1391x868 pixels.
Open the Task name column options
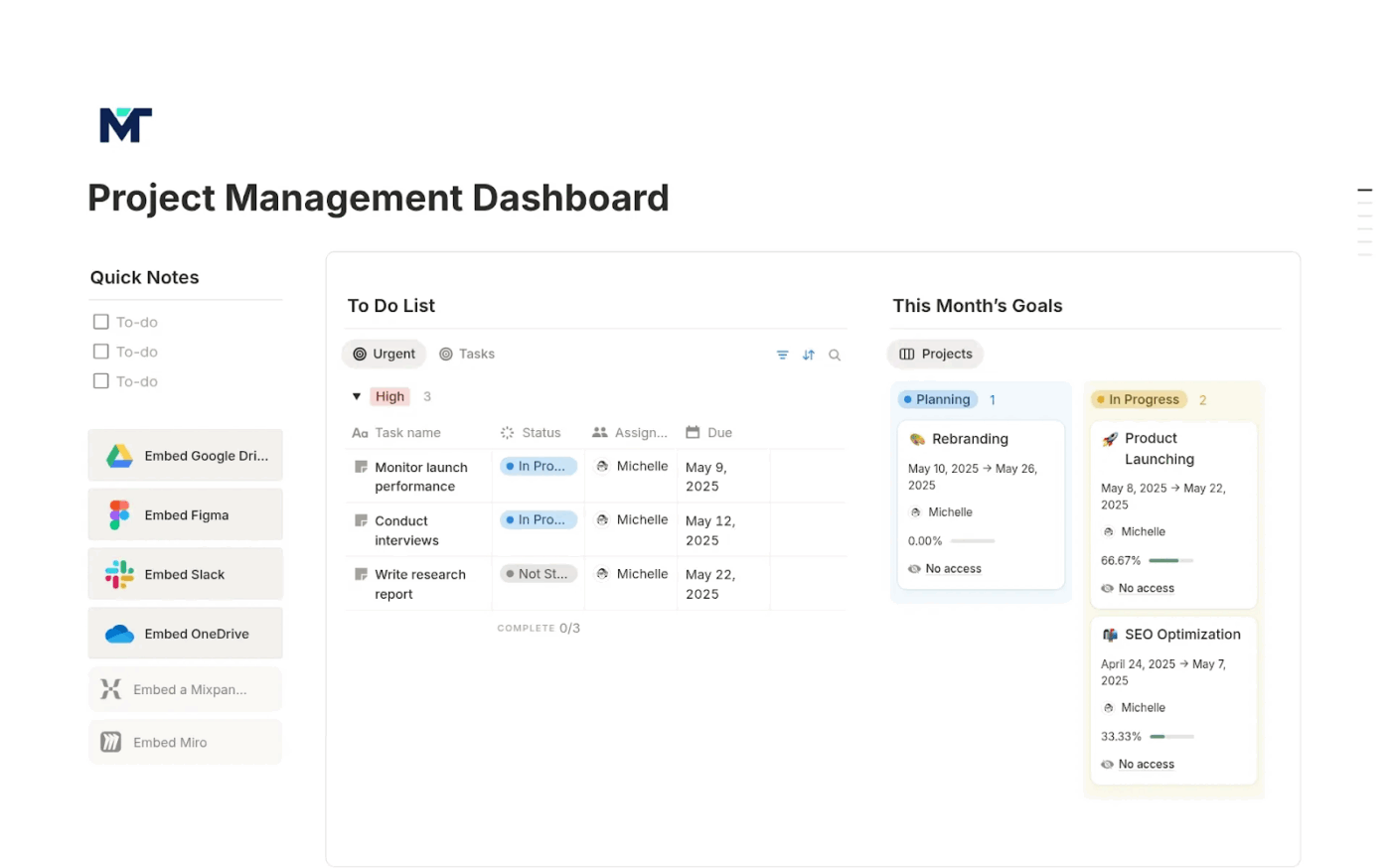click(x=407, y=432)
